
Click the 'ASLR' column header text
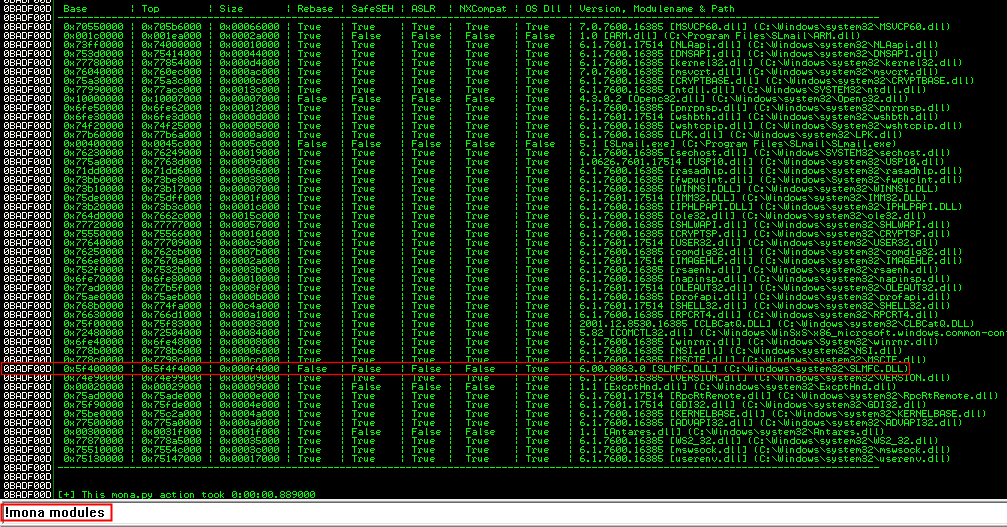(x=423, y=9)
